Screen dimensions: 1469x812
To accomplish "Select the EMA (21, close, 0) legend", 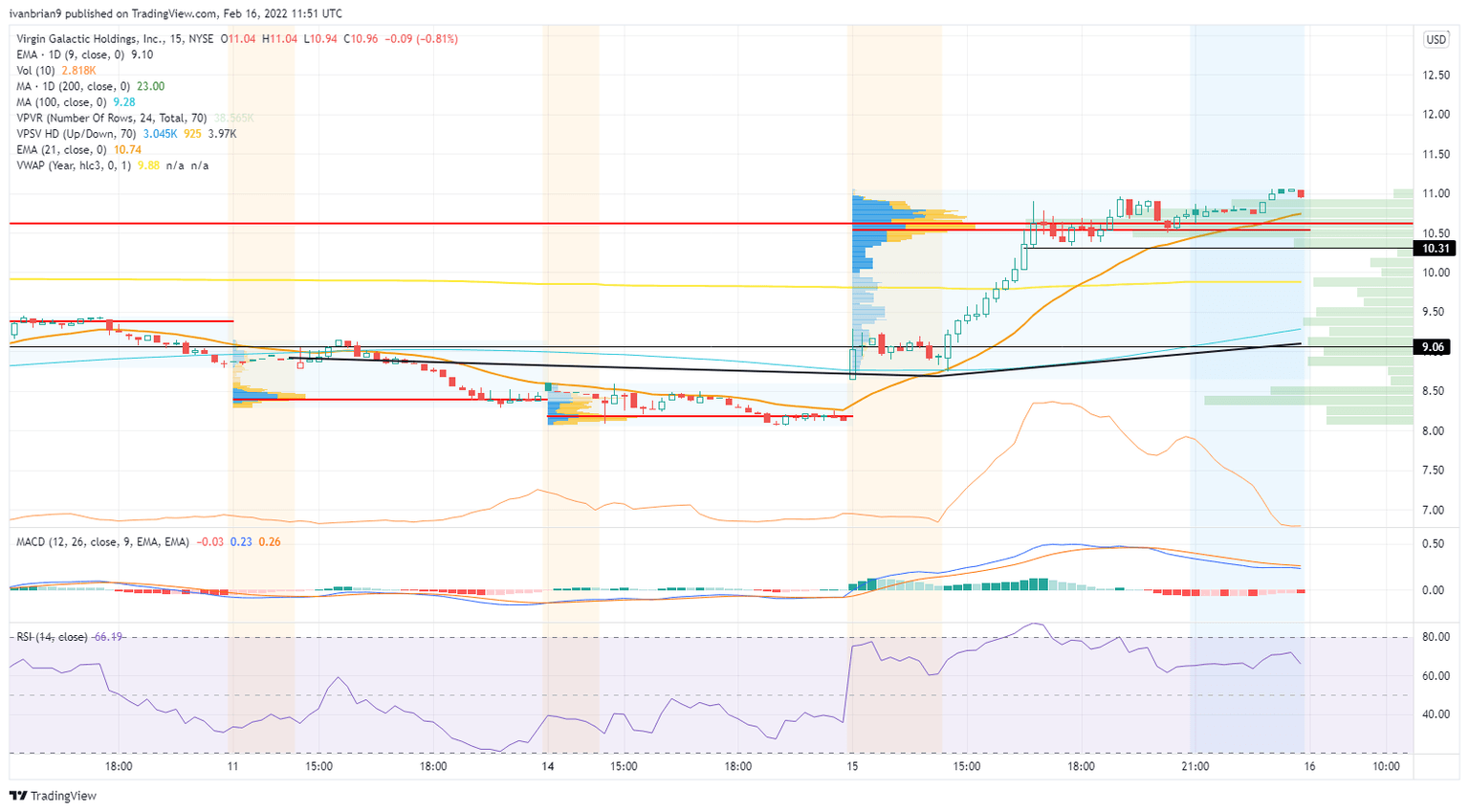I will [x=62, y=149].
